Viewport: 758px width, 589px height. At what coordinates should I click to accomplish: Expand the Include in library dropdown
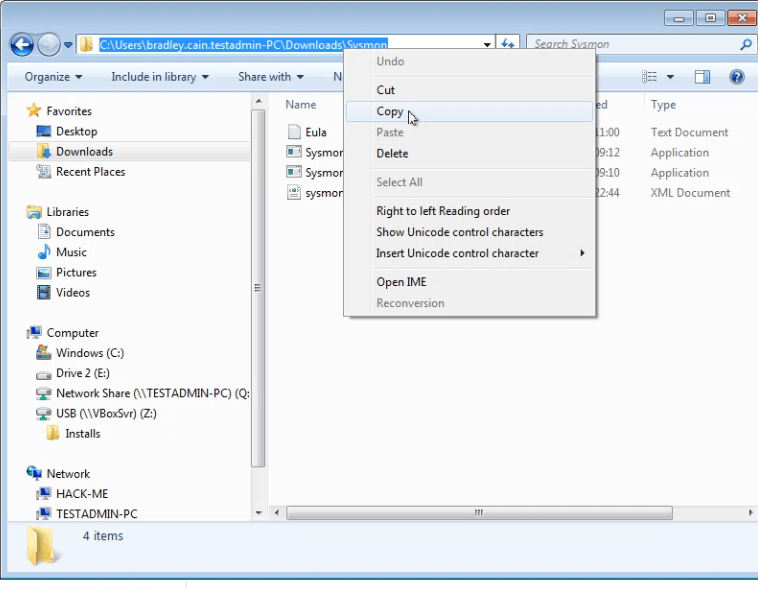click(159, 77)
